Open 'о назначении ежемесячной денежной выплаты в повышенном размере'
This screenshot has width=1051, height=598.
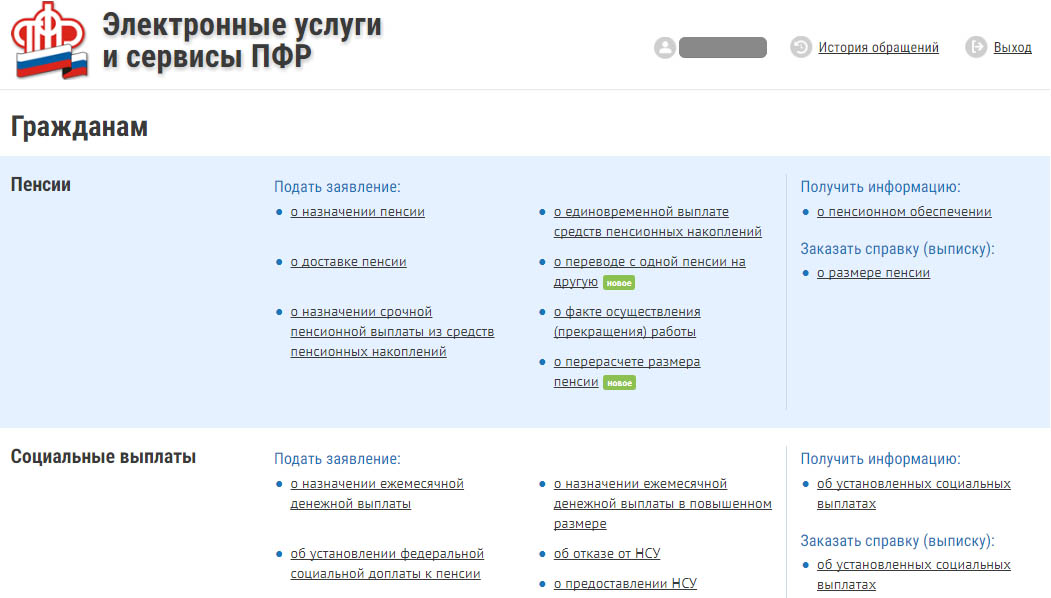[662, 503]
